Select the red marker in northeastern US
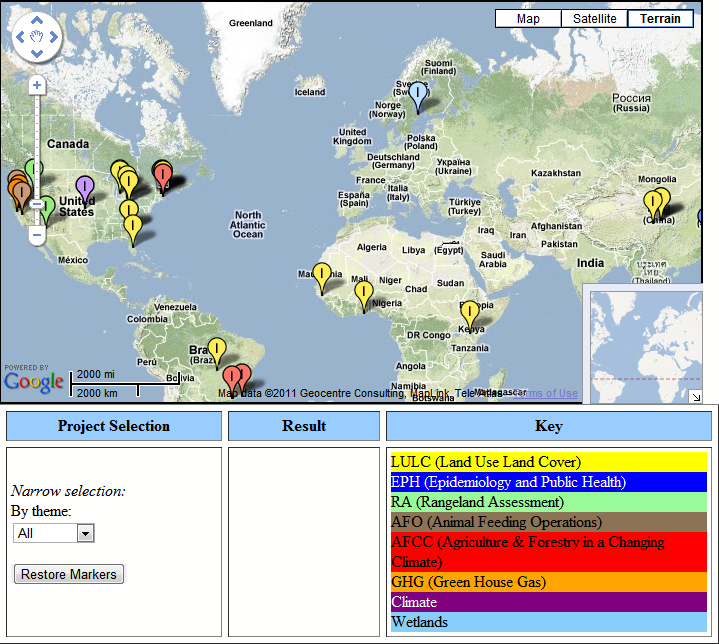Viewport: 719px width, 644px height. pos(162,177)
